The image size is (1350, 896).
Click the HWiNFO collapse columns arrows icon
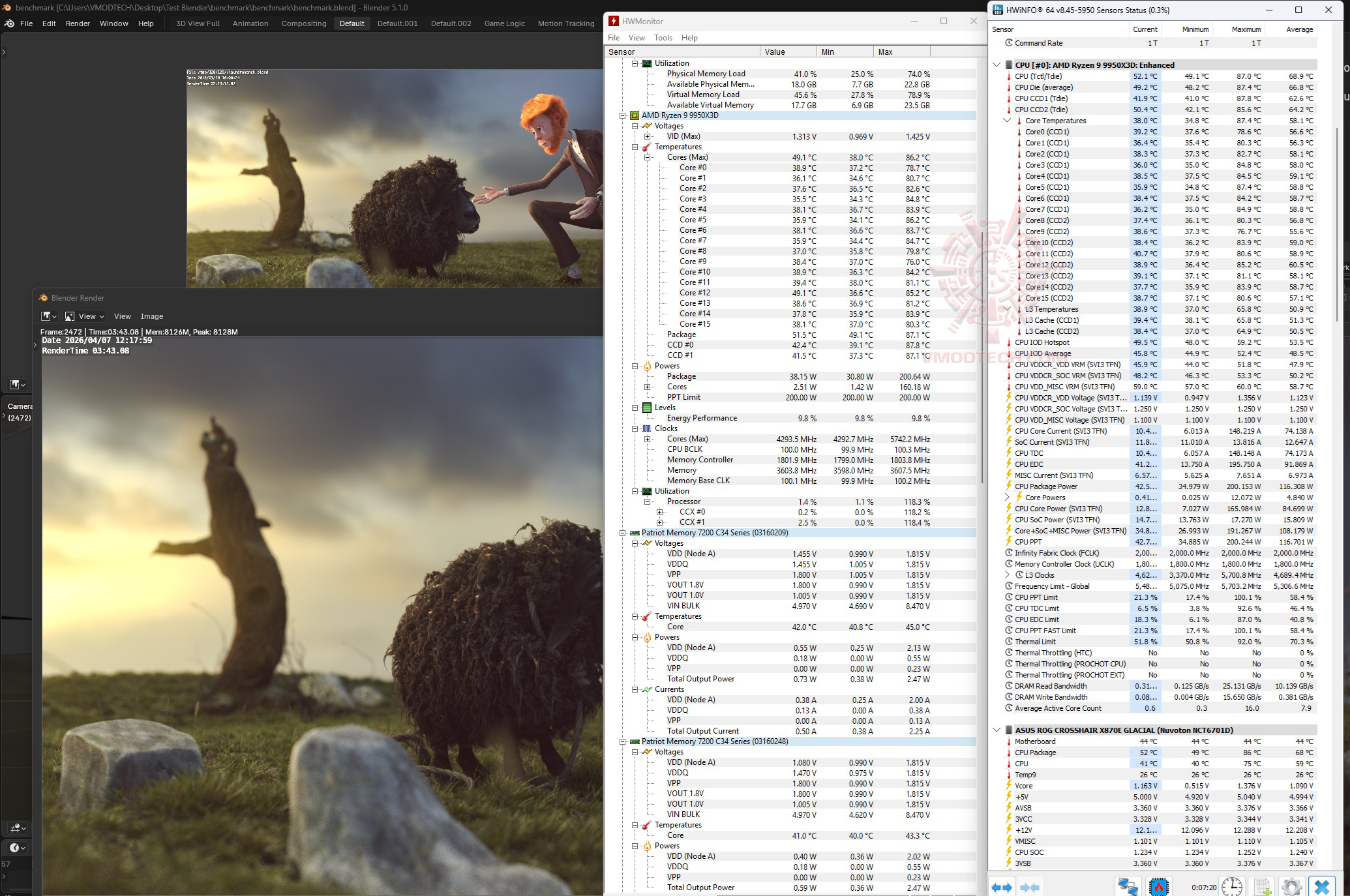point(1029,887)
